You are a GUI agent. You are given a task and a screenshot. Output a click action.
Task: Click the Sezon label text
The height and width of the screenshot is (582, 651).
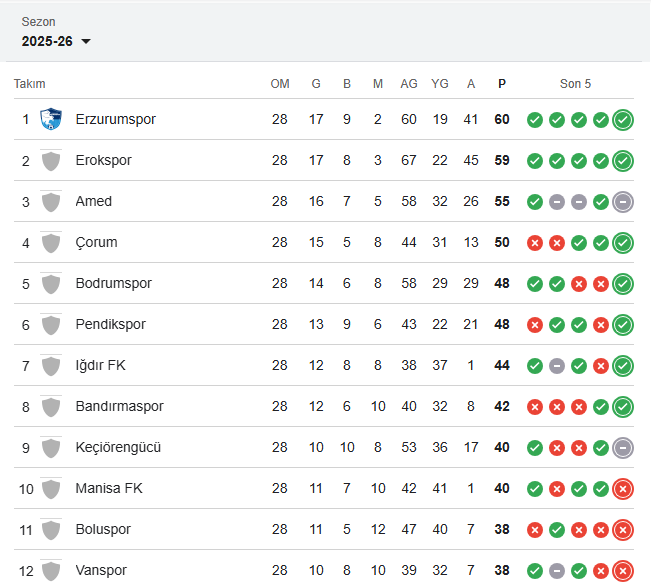click(39, 22)
